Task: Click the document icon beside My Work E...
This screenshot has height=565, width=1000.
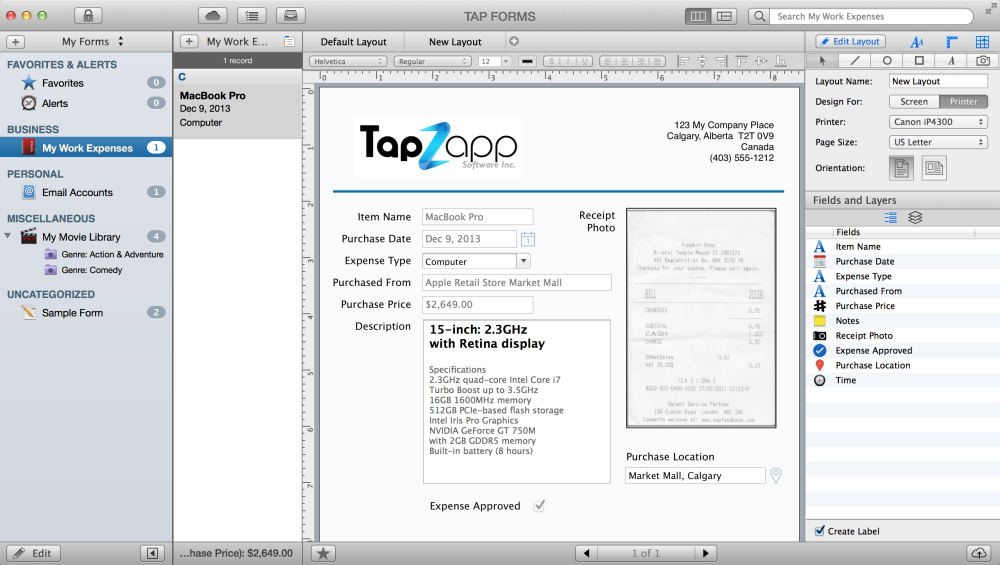Action: tap(289, 41)
